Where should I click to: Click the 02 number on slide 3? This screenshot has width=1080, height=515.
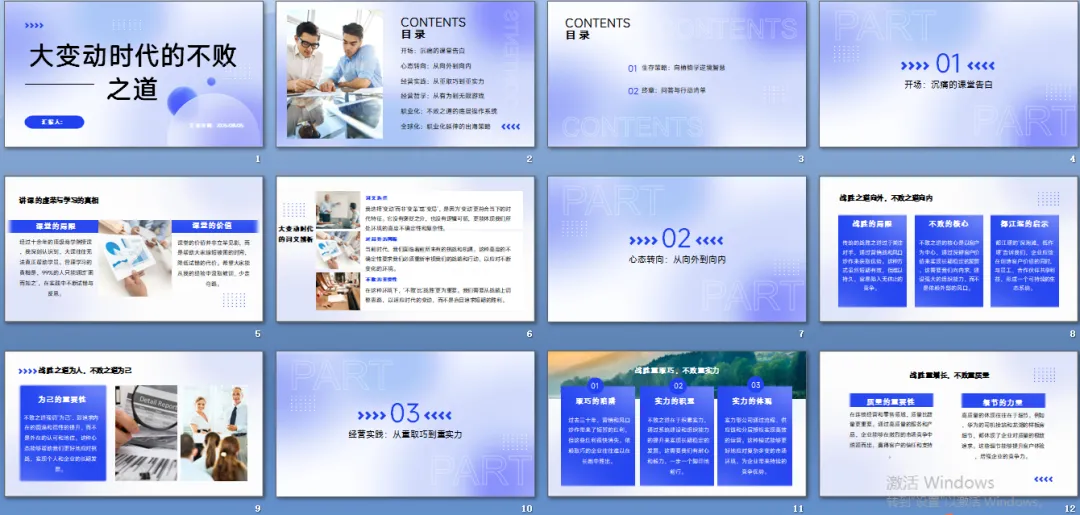(x=633, y=90)
